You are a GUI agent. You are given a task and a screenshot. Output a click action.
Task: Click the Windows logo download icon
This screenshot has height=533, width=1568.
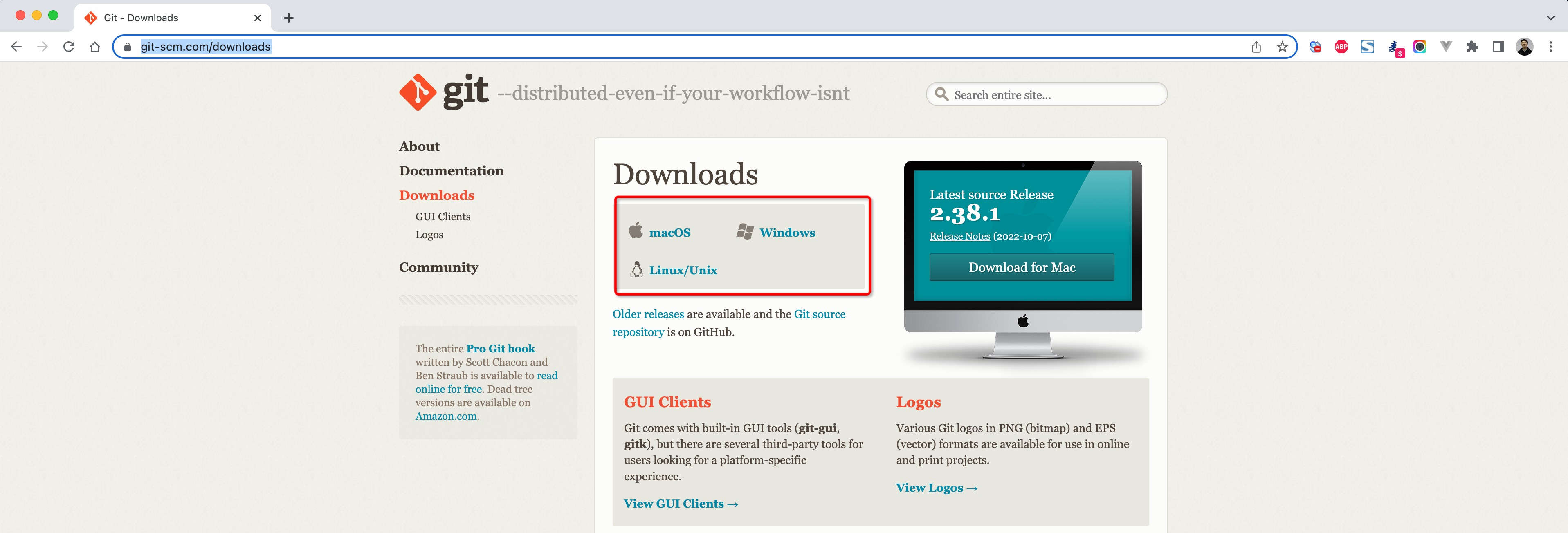745,231
